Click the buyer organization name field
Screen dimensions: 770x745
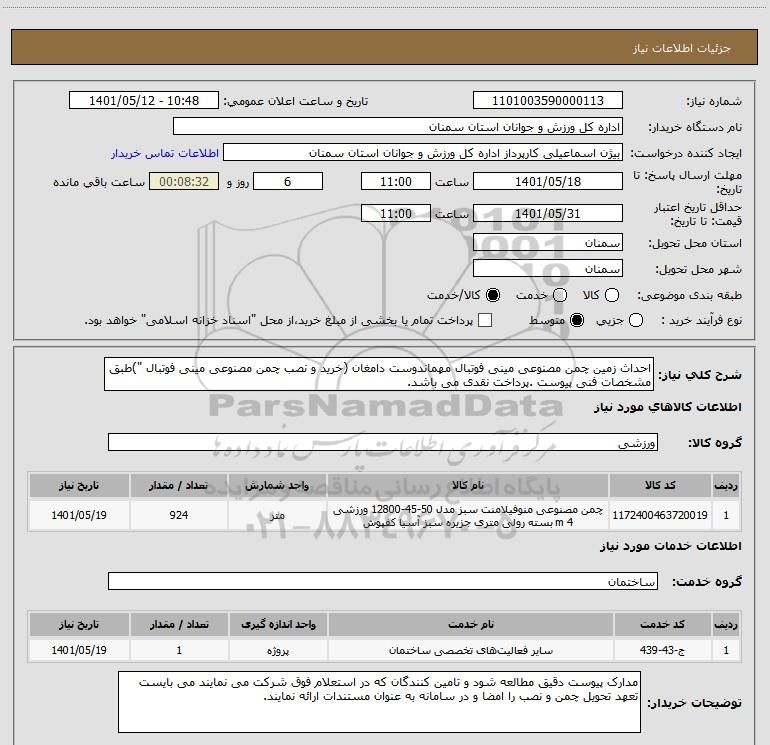398,127
